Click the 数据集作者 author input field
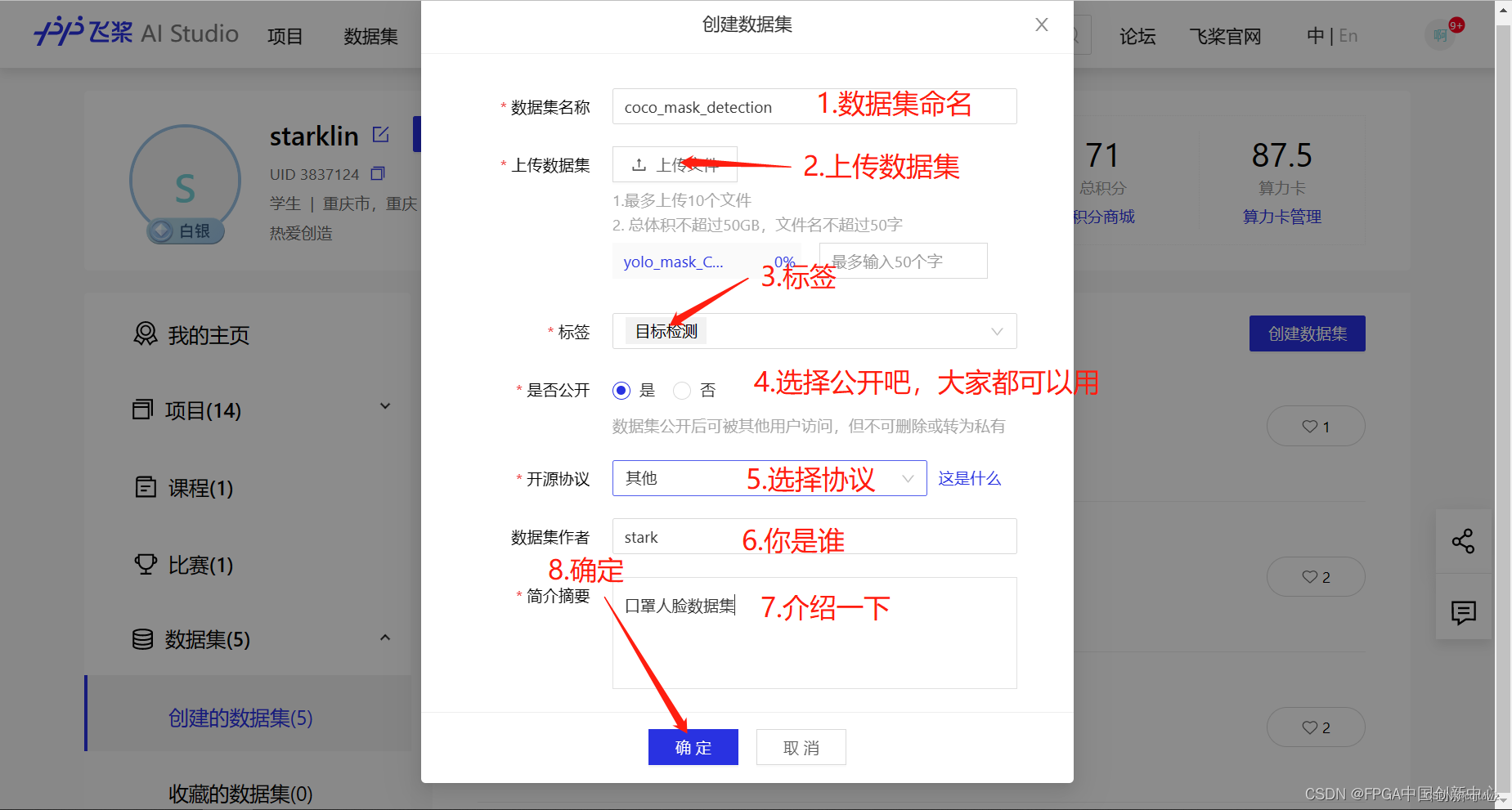Viewport: 1512px width, 810px height. pos(814,536)
